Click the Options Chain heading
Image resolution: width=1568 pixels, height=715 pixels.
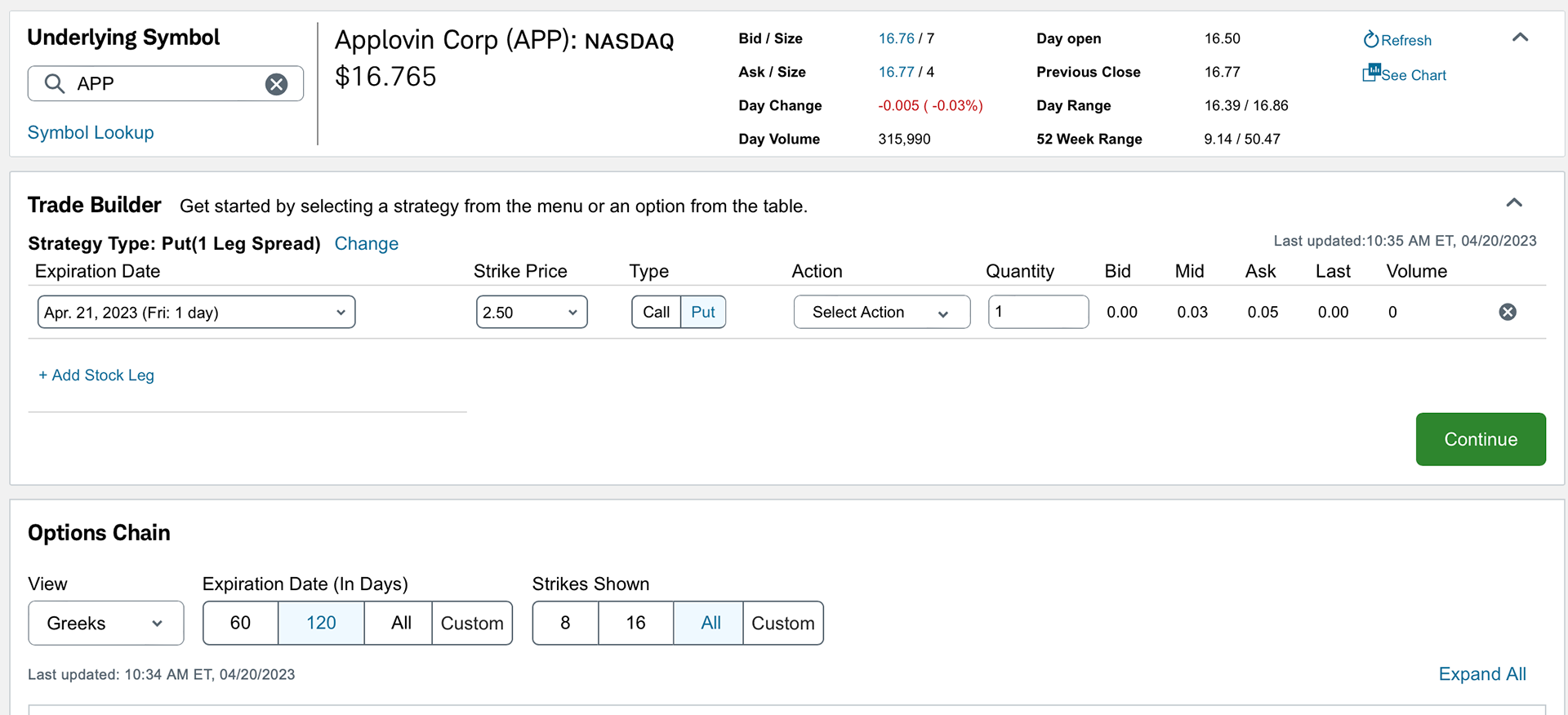[99, 532]
